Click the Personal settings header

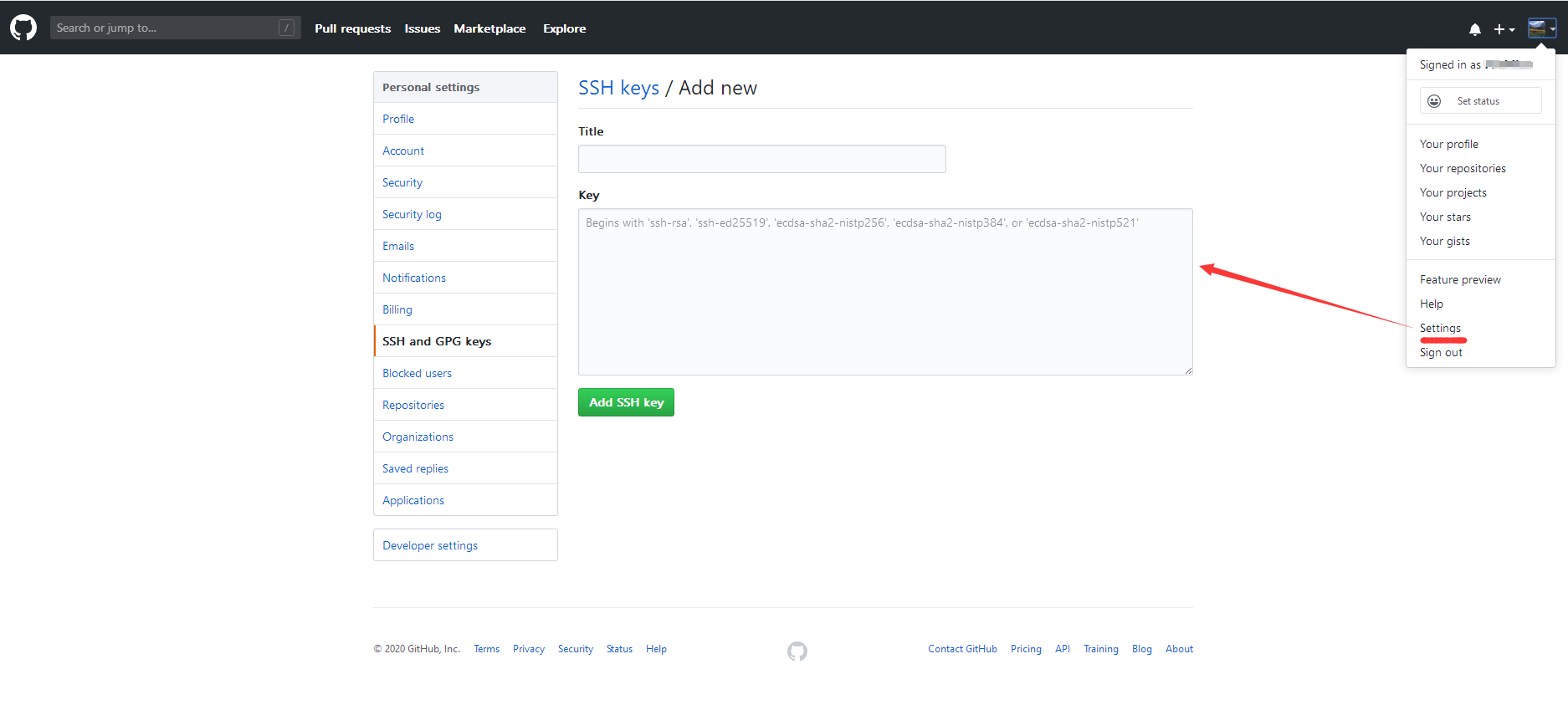(465, 87)
